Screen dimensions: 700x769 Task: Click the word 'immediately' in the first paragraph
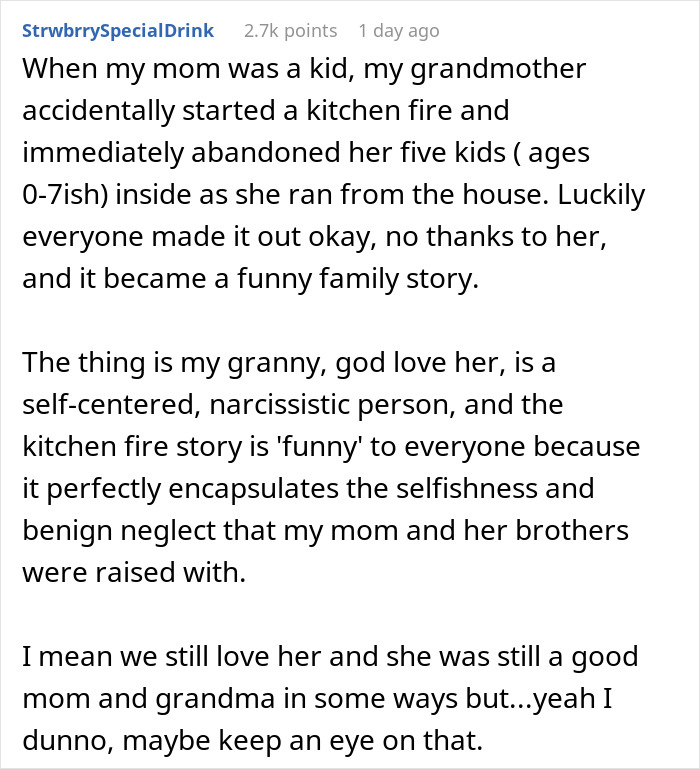click(103, 153)
